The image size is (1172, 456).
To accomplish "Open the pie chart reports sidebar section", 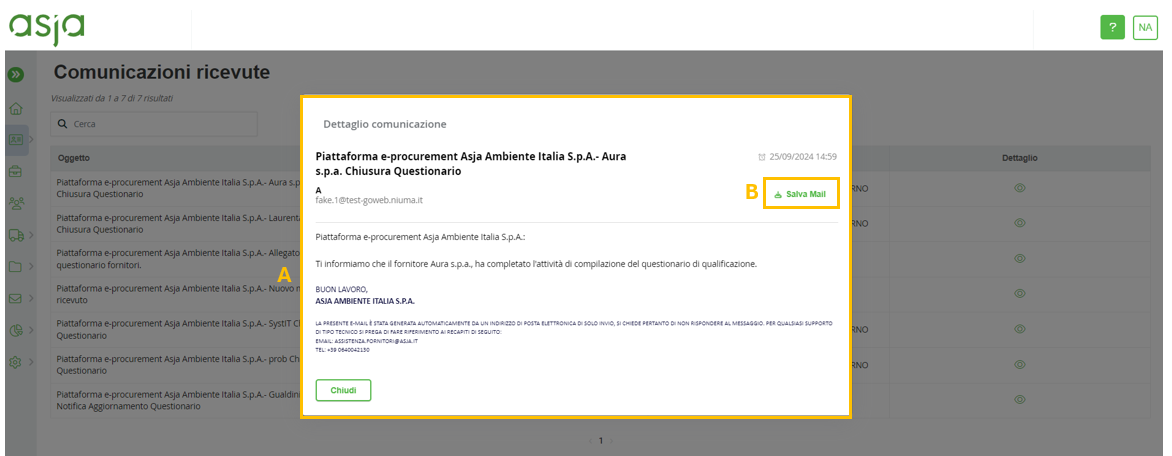I will pos(16,330).
